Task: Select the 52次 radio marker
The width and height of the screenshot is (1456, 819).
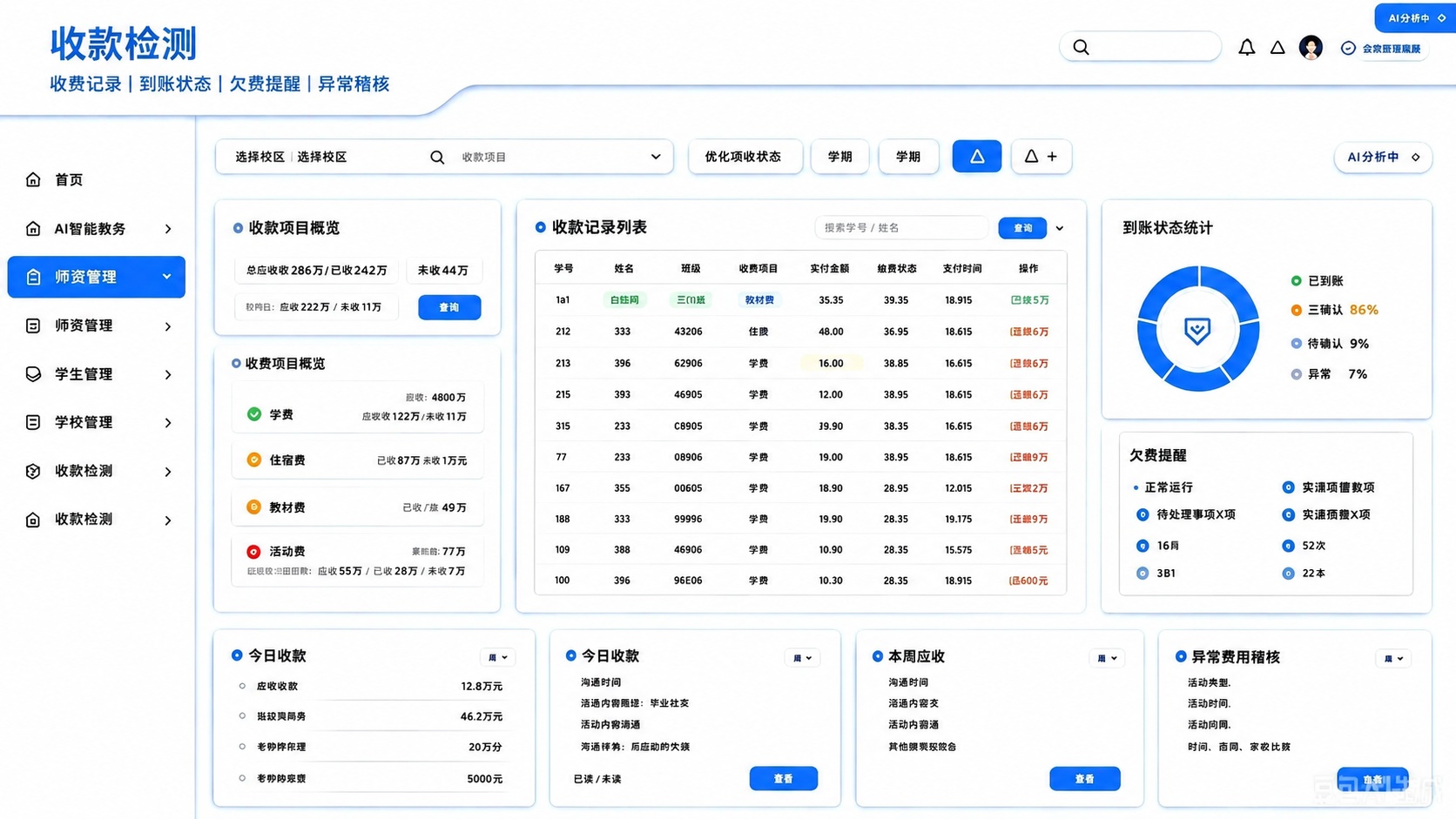Action: tap(1288, 546)
